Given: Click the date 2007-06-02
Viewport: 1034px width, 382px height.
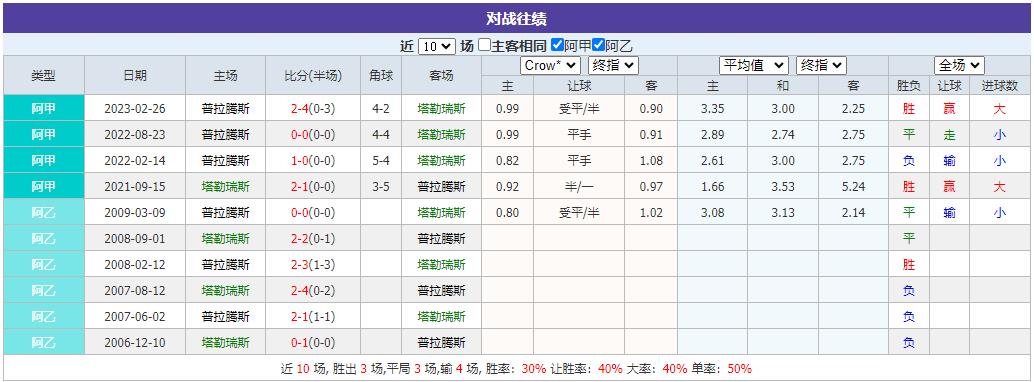Looking at the screenshot, I should tap(135, 317).
